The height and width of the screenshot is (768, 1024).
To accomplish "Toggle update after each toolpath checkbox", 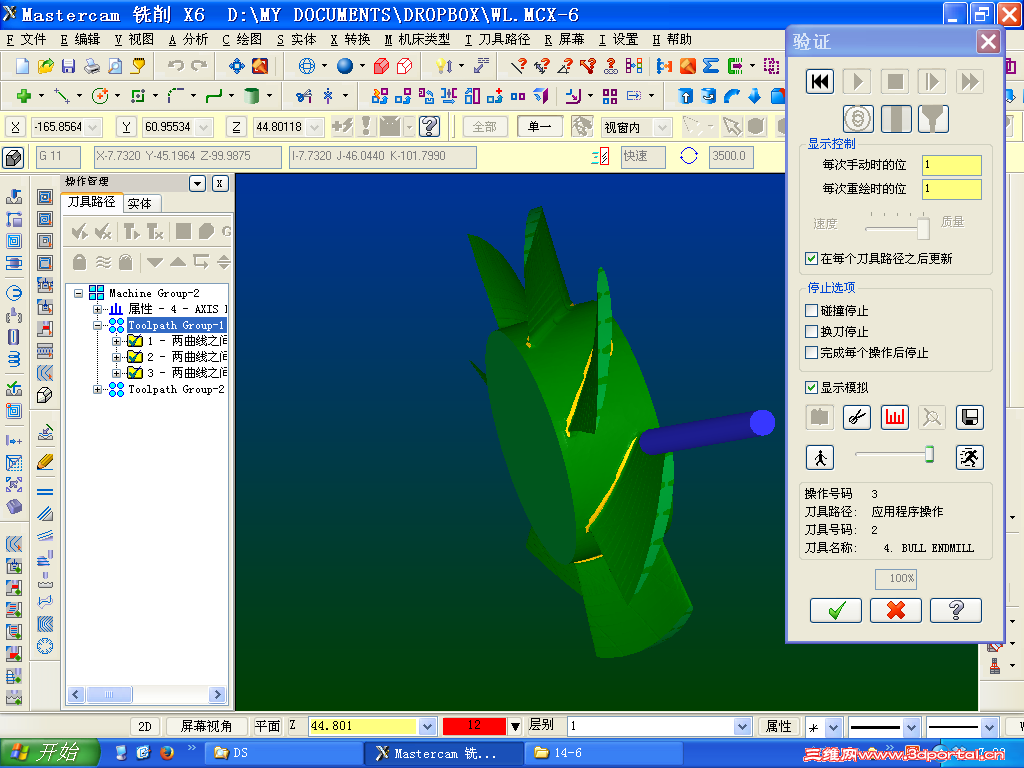I will [x=811, y=259].
